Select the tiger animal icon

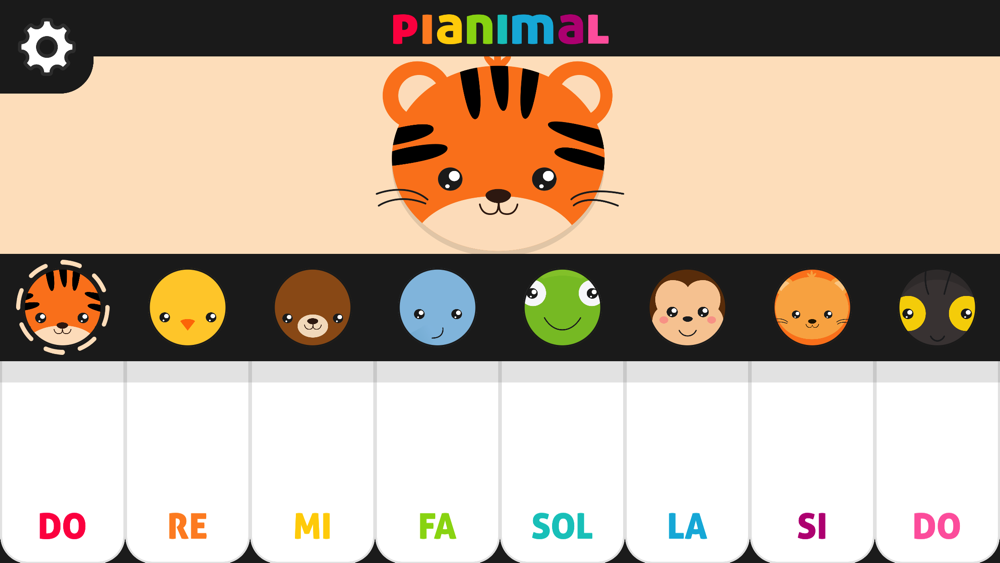click(62, 307)
